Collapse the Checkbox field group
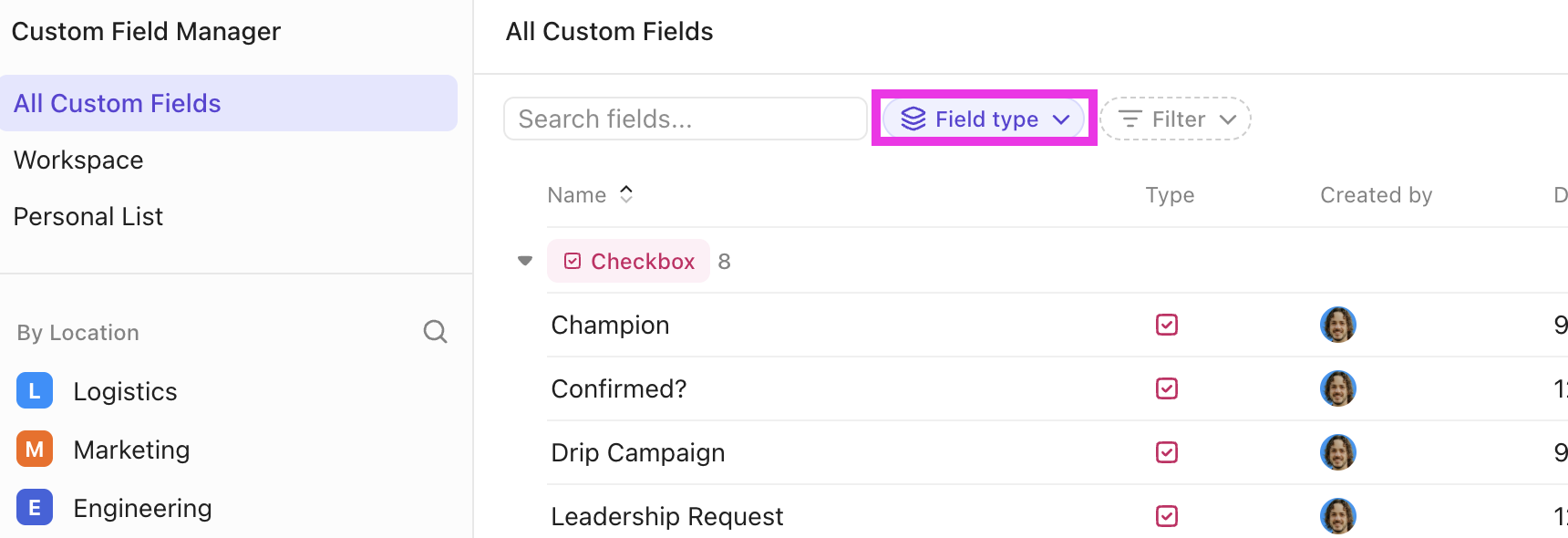The width and height of the screenshot is (1568, 538). (525, 260)
